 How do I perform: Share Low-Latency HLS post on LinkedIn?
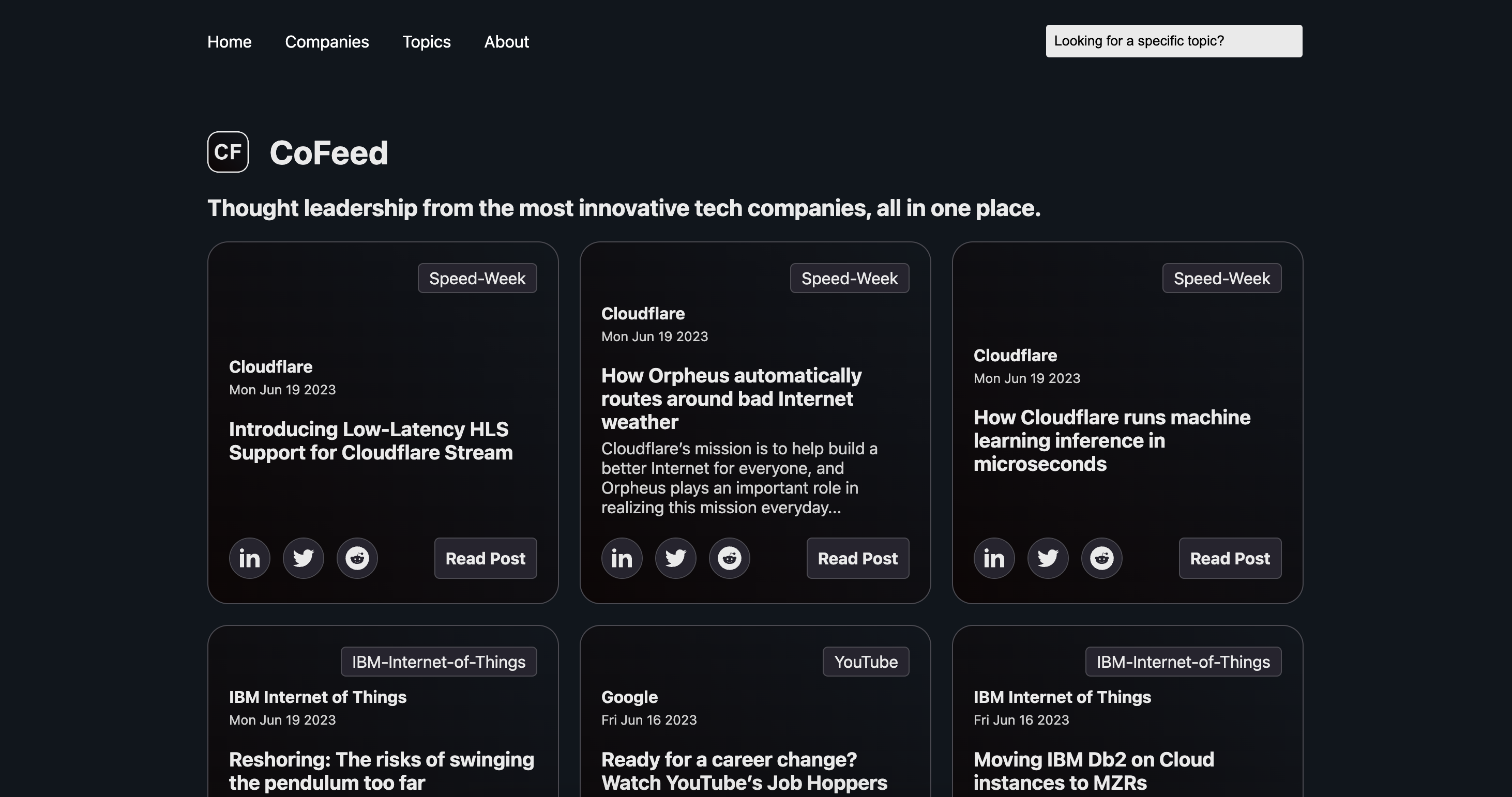pyautogui.click(x=249, y=558)
